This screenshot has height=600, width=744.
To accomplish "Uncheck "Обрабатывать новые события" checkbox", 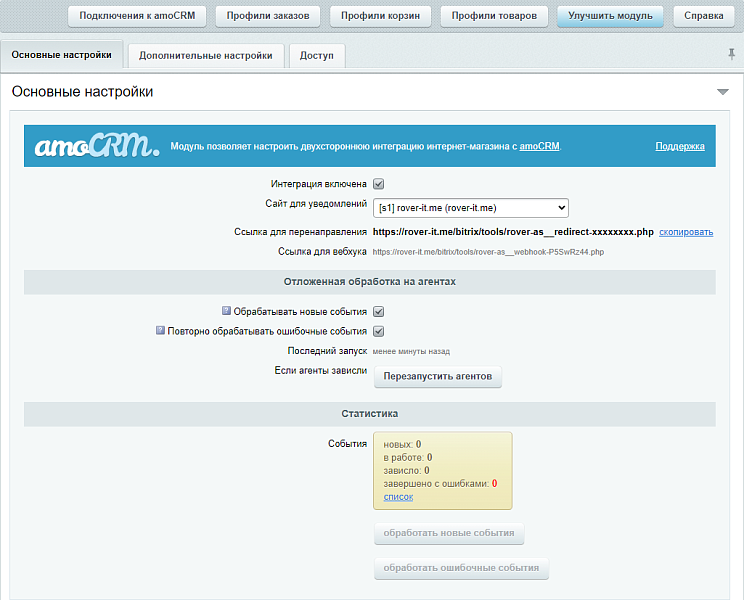I will click(379, 312).
